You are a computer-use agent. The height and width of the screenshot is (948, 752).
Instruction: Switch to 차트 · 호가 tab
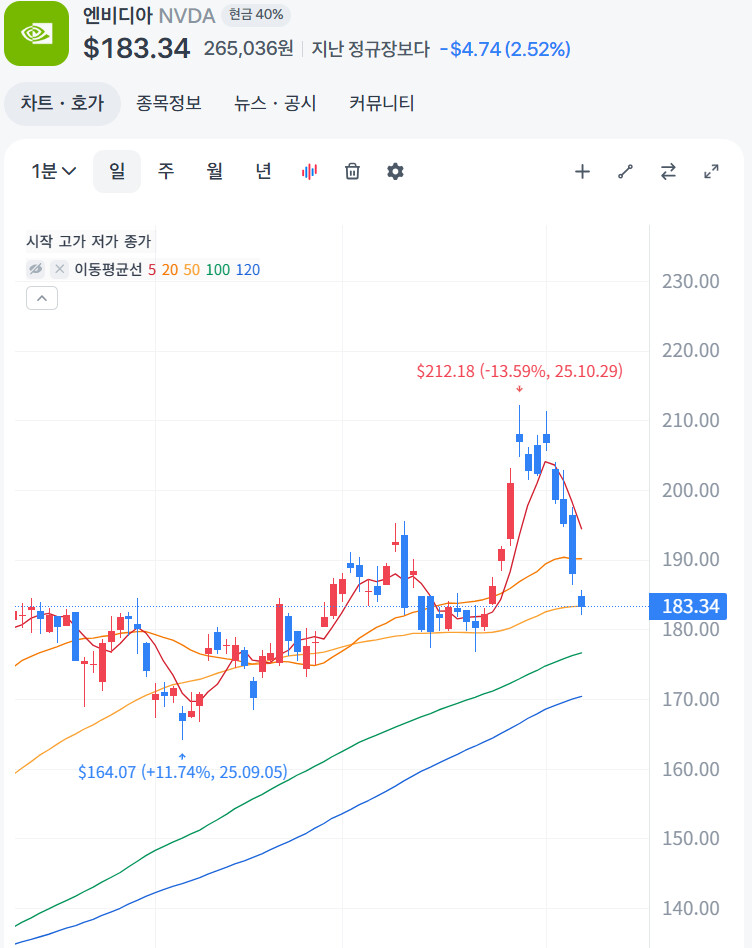point(62,103)
